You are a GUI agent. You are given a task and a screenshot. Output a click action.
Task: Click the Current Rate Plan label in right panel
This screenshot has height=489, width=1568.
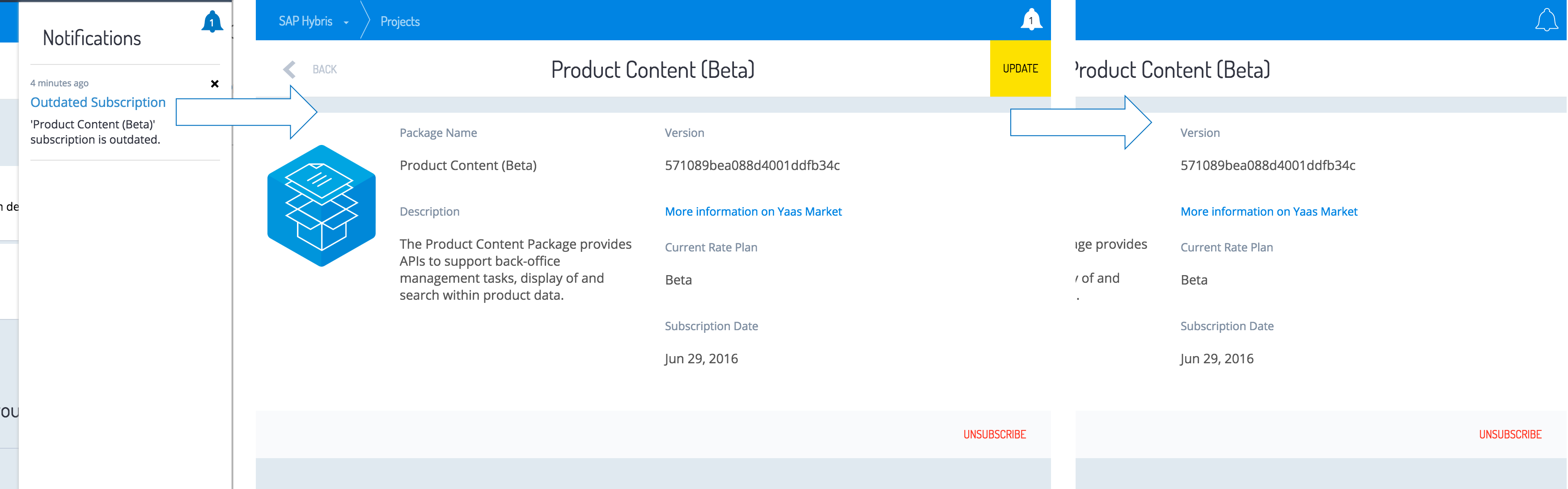1226,247
